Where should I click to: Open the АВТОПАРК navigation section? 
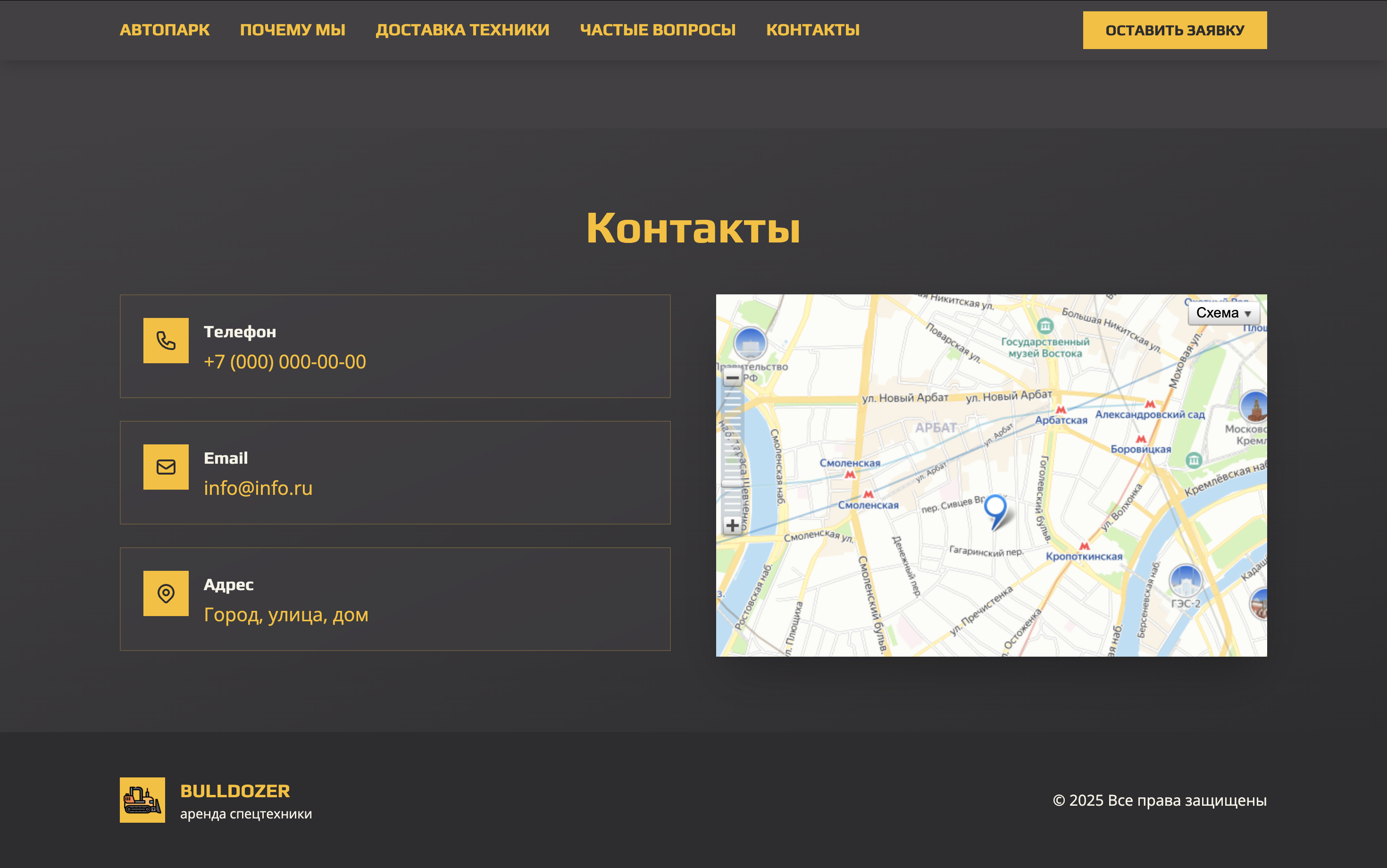point(165,29)
